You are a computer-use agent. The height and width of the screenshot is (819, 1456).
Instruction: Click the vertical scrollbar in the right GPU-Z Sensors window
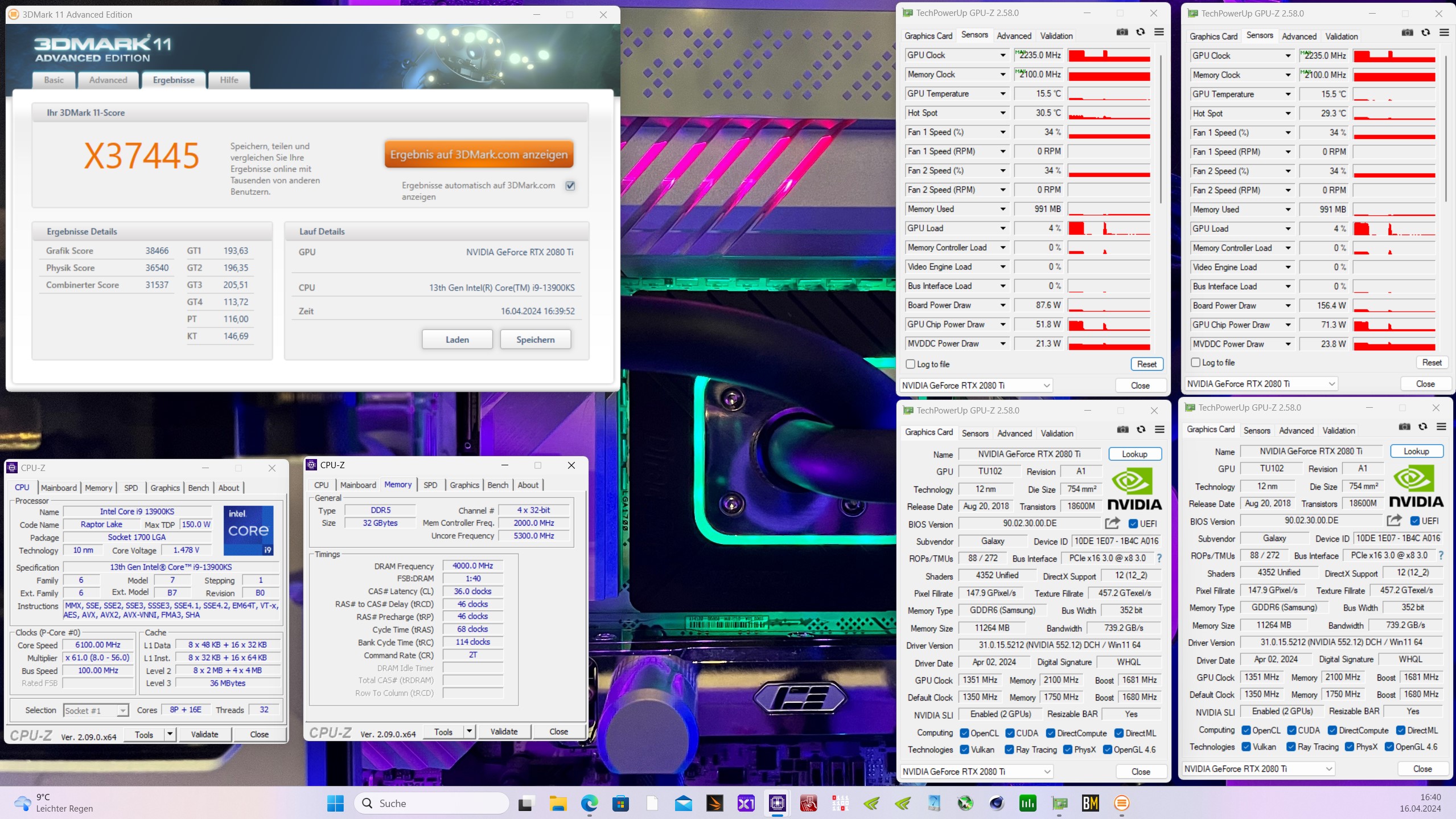pyautogui.click(x=1445, y=128)
